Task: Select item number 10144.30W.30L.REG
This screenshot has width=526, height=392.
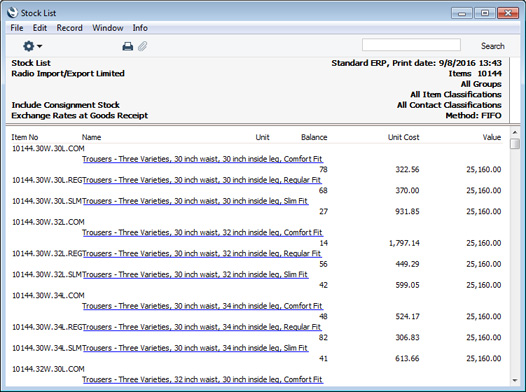Action: 47,180
